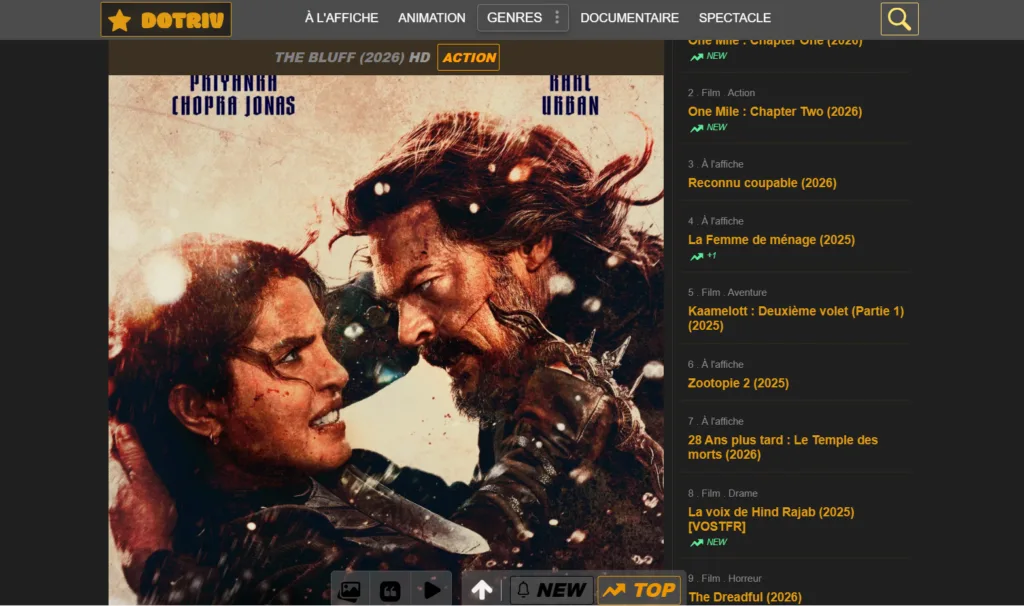
Task: Toggle the TOP trending list button
Action: (x=639, y=590)
